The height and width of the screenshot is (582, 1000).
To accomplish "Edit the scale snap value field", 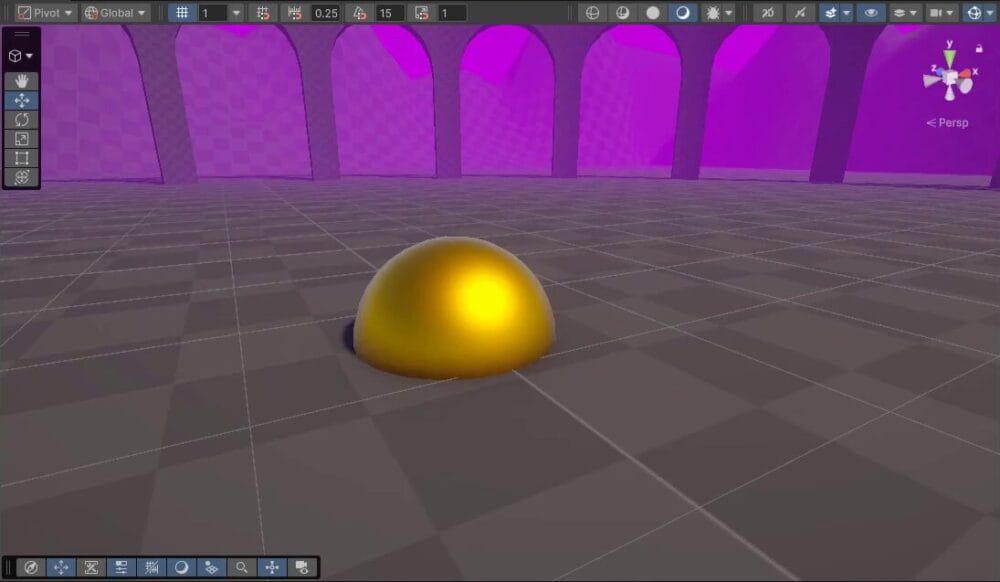I will [x=452, y=13].
